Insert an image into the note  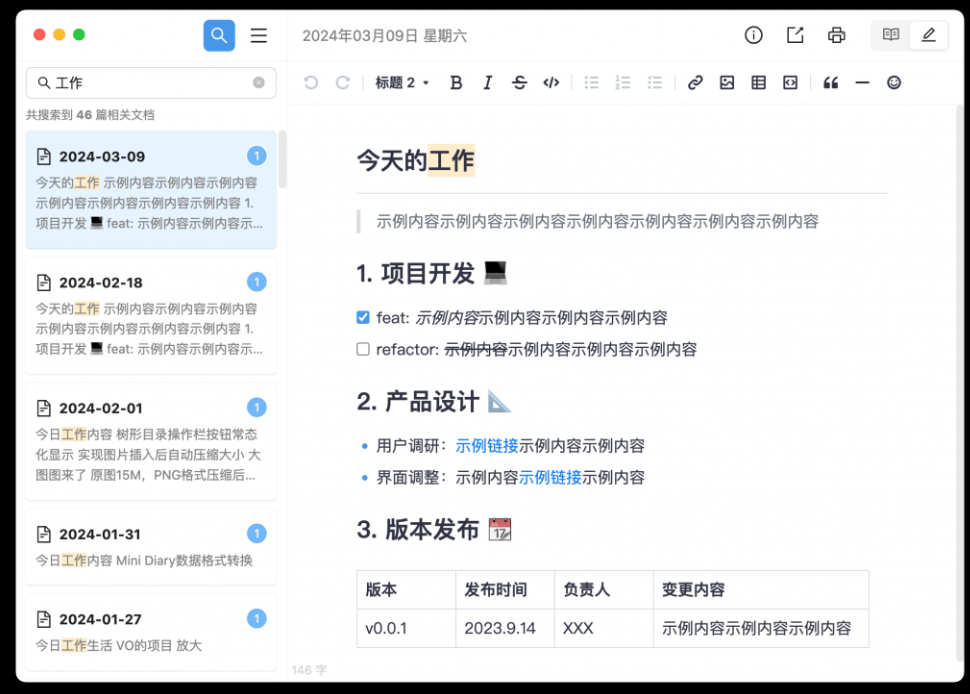coord(726,82)
